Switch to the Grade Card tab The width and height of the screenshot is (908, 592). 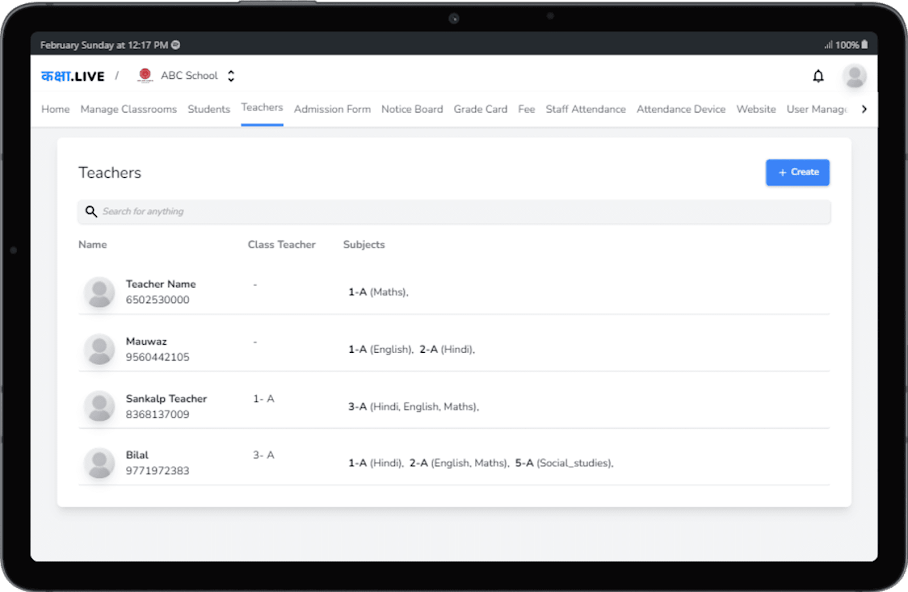pyautogui.click(x=481, y=109)
